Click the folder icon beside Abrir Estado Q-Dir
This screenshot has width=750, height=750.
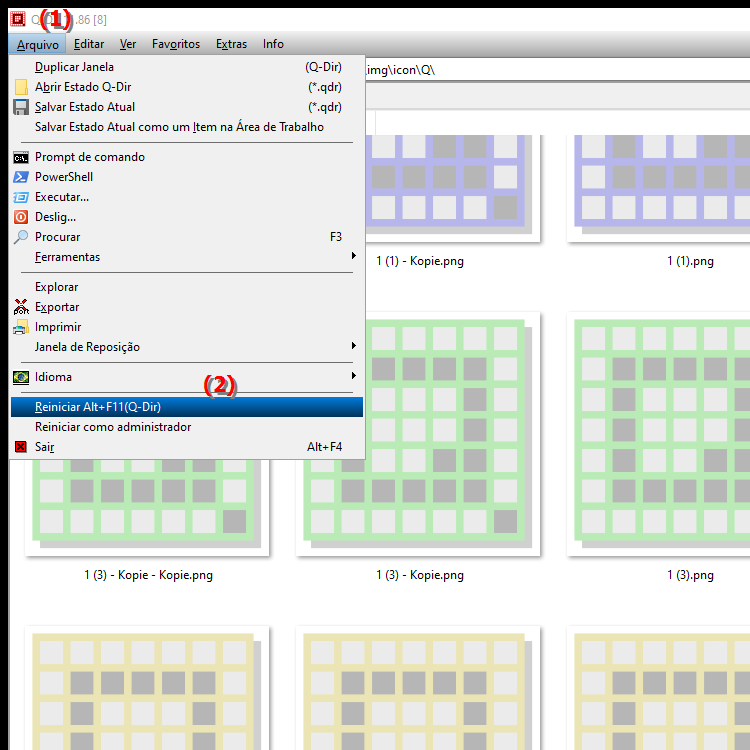(x=21, y=87)
